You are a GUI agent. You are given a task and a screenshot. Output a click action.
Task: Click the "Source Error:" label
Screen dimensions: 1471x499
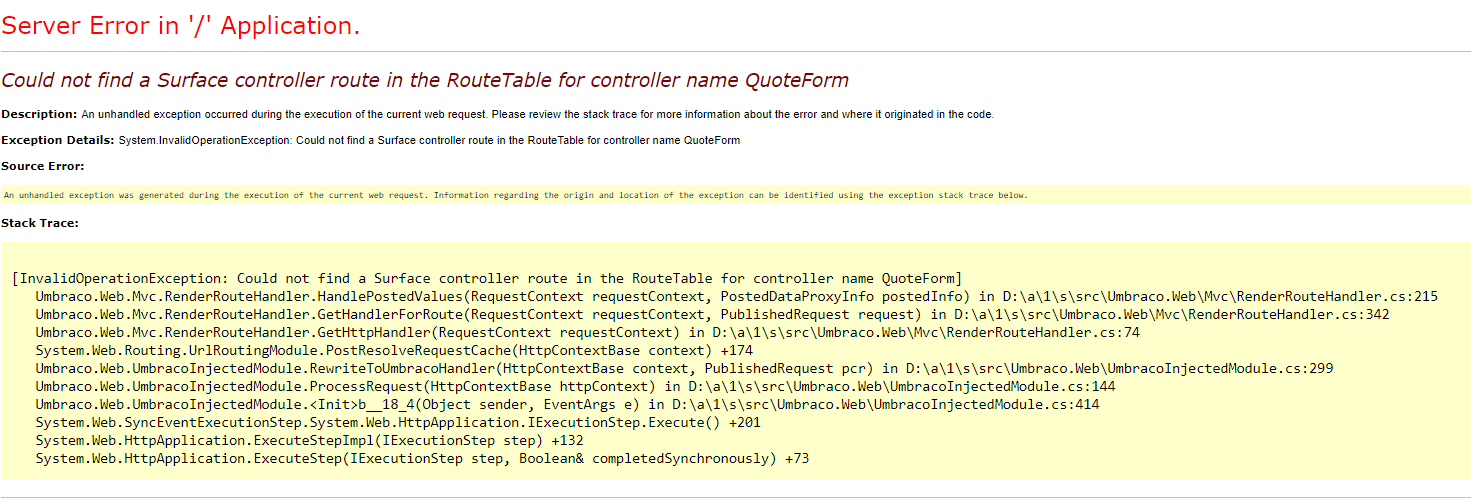(43, 166)
